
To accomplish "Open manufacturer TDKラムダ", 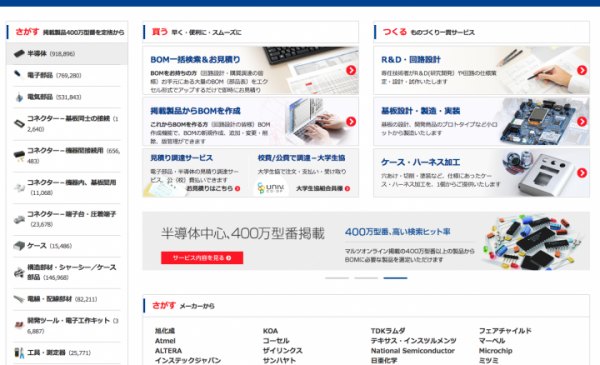I will (388, 331).
